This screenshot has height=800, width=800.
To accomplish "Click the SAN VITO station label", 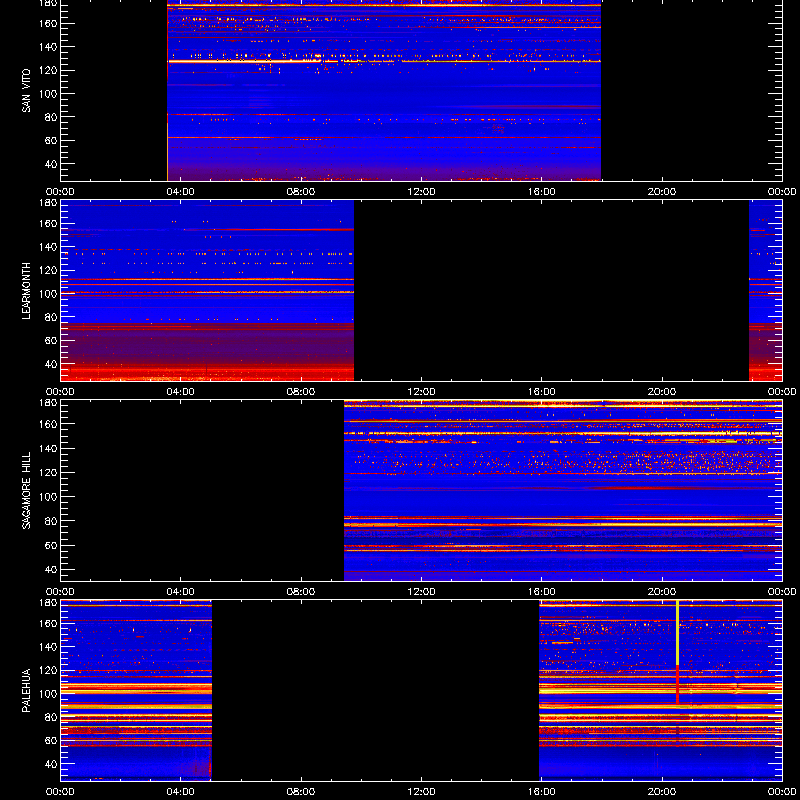I will coord(26,91).
